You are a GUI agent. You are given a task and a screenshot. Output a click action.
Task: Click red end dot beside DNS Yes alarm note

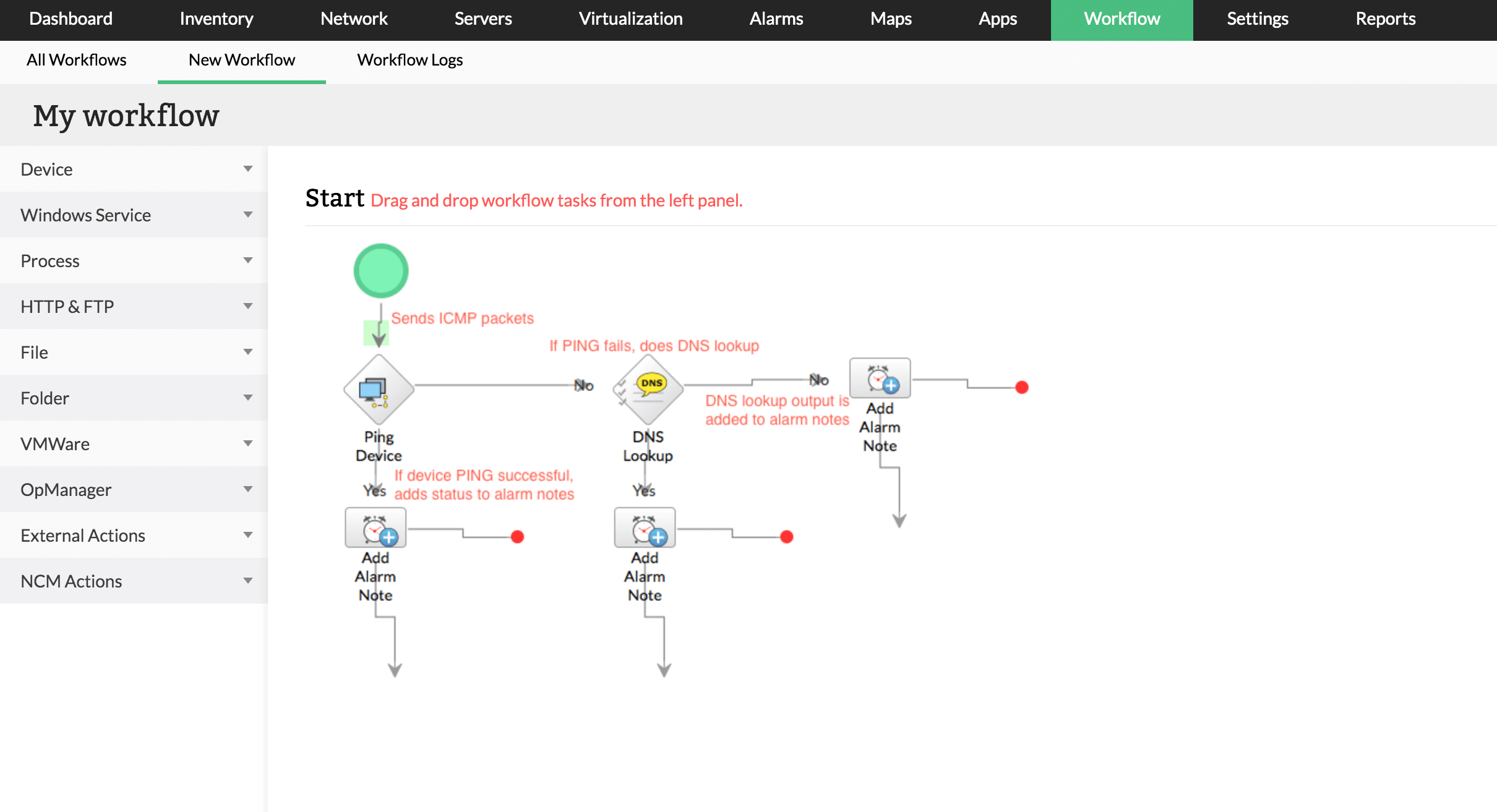click(786, 537)
